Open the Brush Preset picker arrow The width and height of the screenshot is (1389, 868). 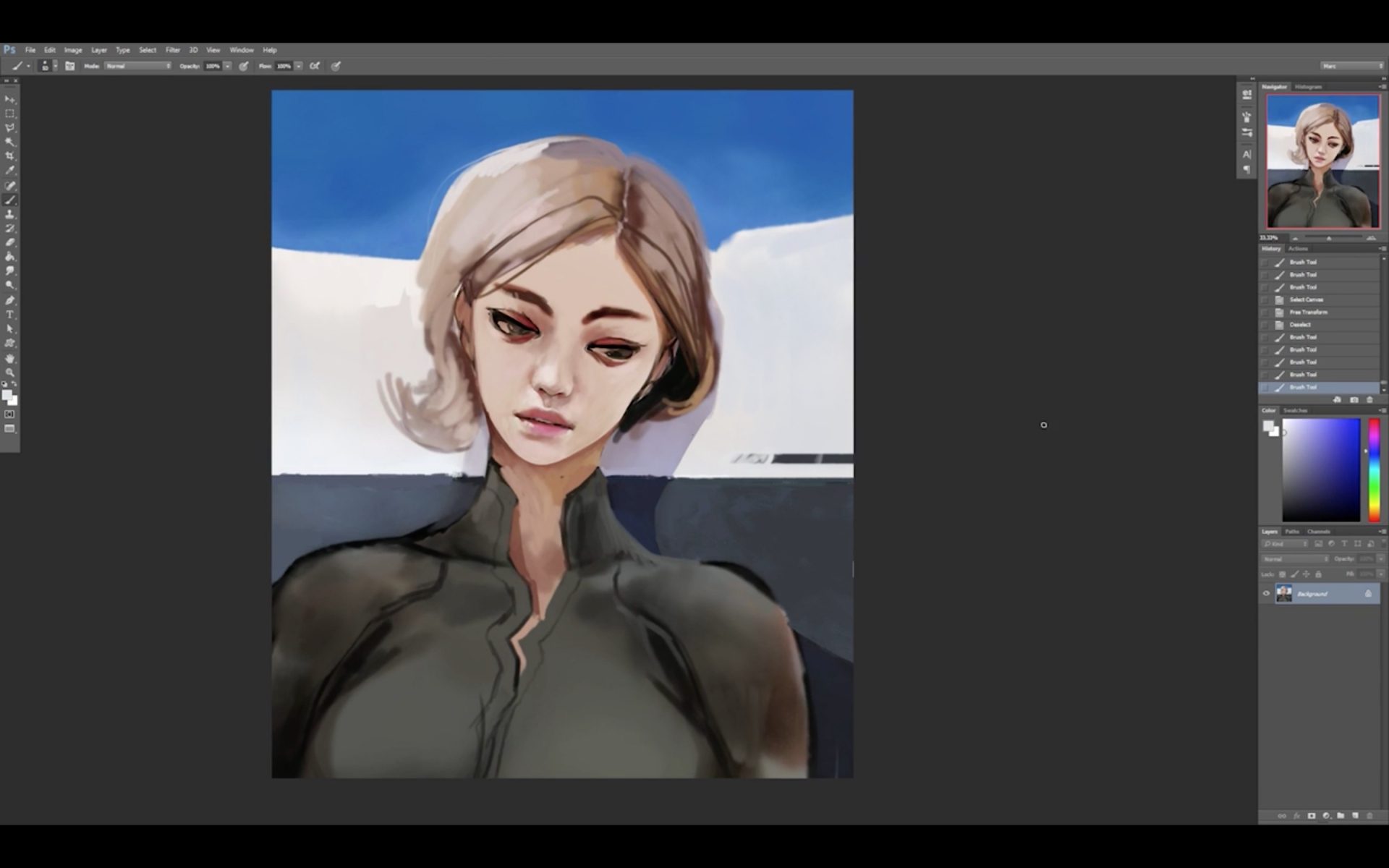pyautogui.click(x=56, y=66)
